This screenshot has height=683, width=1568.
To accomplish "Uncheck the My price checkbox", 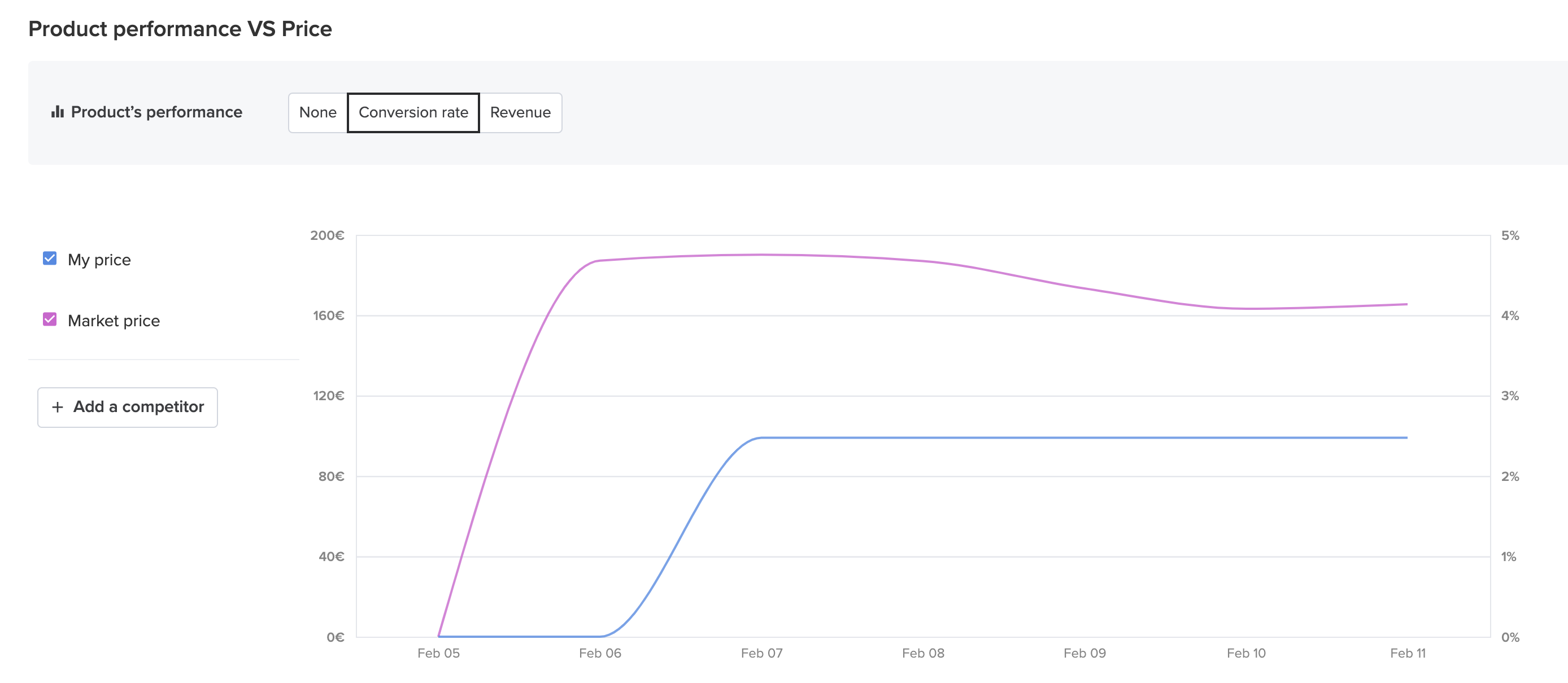I will click(x=50, y=259).
